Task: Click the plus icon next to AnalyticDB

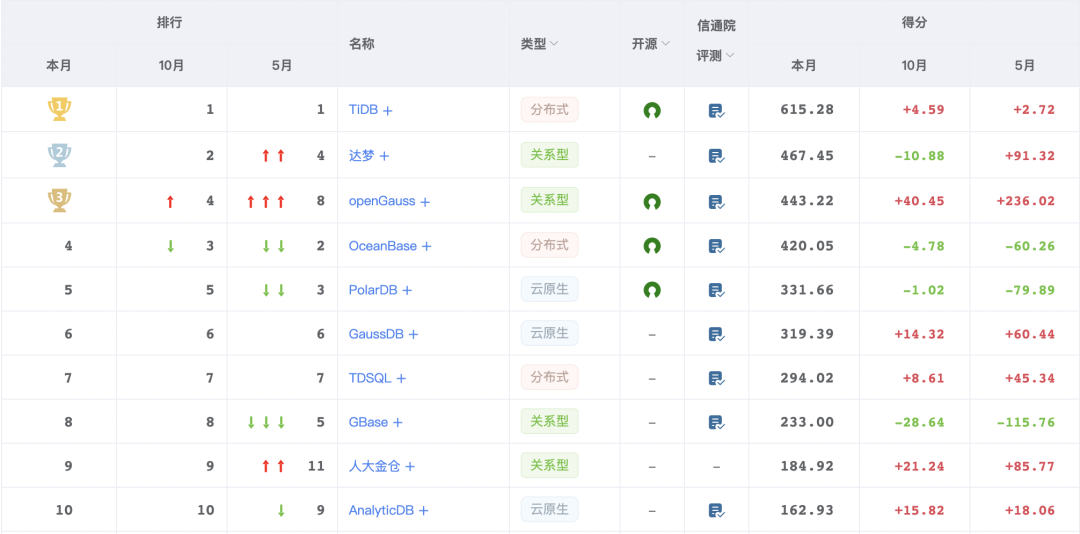Action: coord(424,511)
